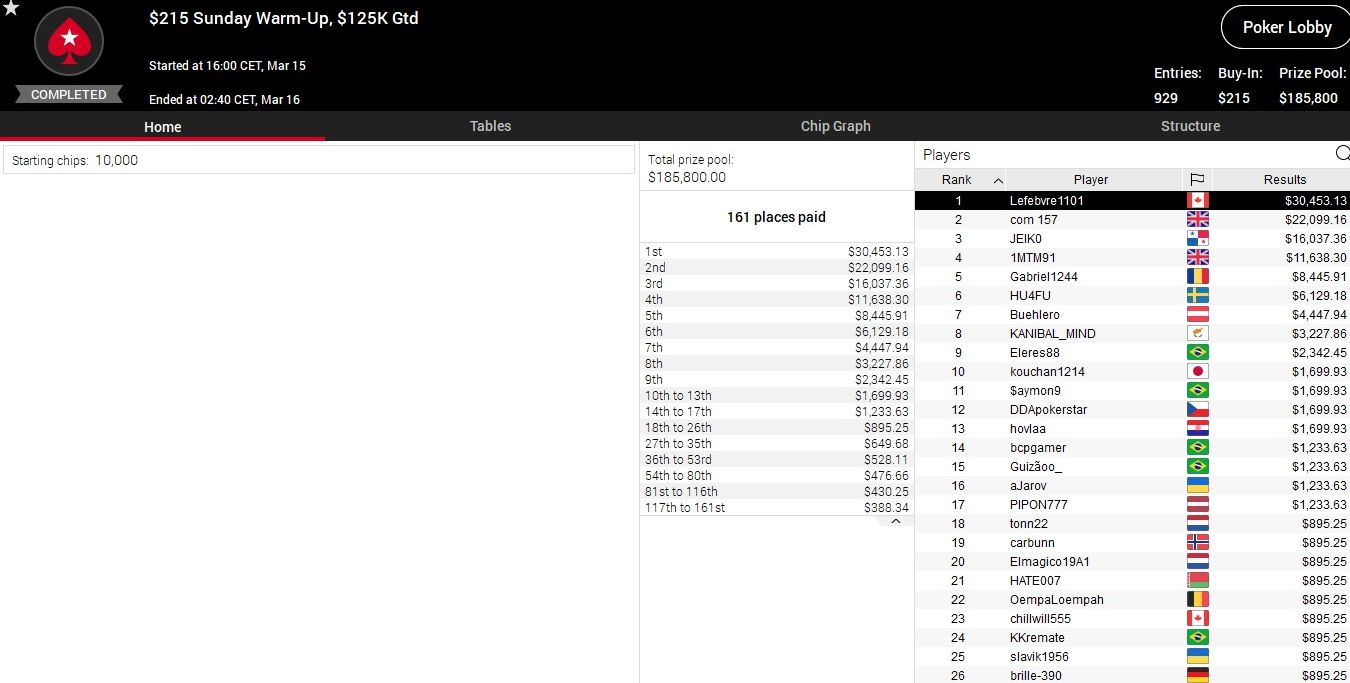The image size is (1350, 683).
Task: Sort by the Results column header
Action: pyautogui.click(x=1284, y=180)
